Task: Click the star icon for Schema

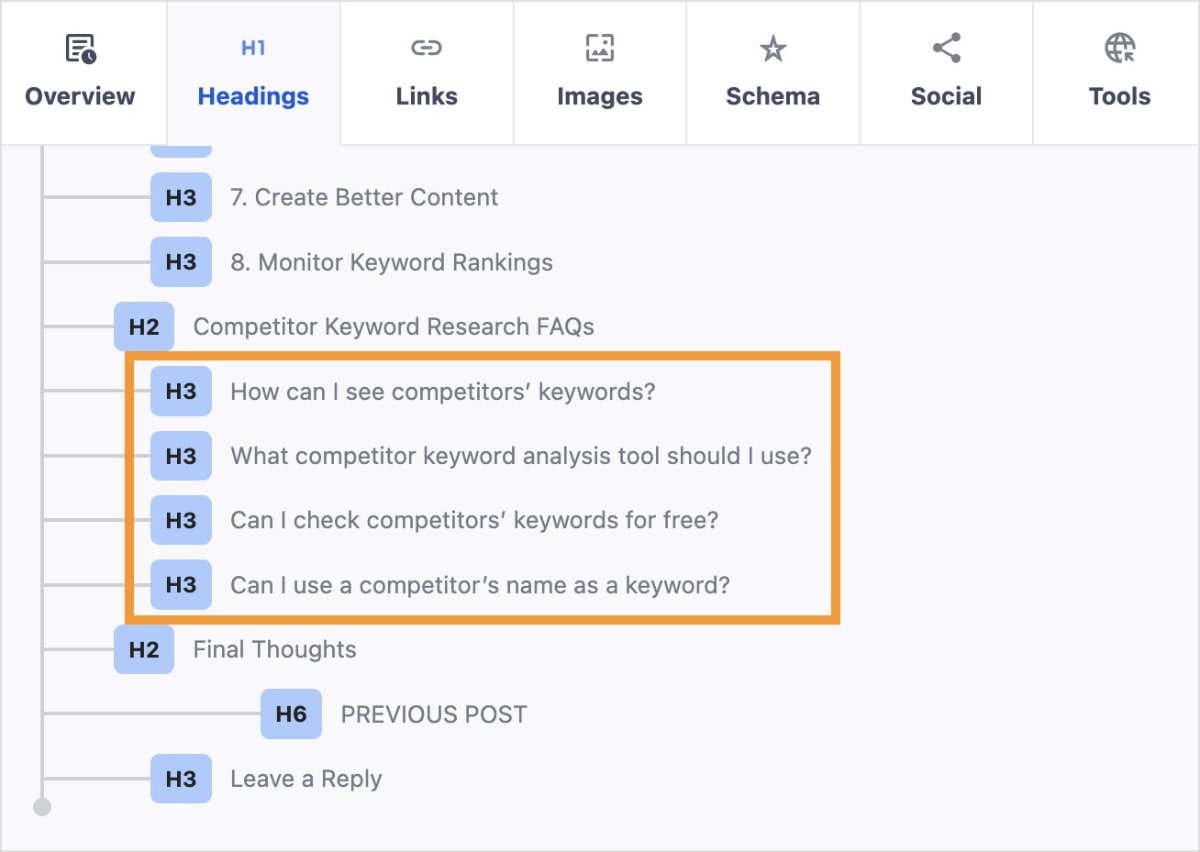Action: [x=772, y=47]
